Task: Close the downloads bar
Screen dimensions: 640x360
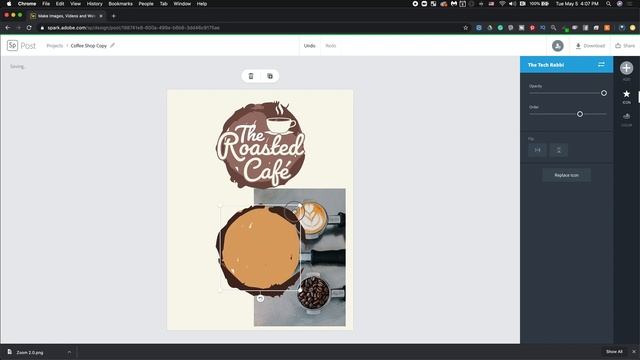Action: coord(634,351)
